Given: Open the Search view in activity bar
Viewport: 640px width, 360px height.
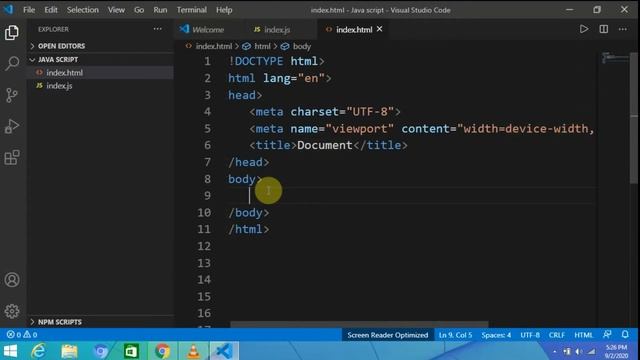Looking at the screenshot, I should point(12,64).
